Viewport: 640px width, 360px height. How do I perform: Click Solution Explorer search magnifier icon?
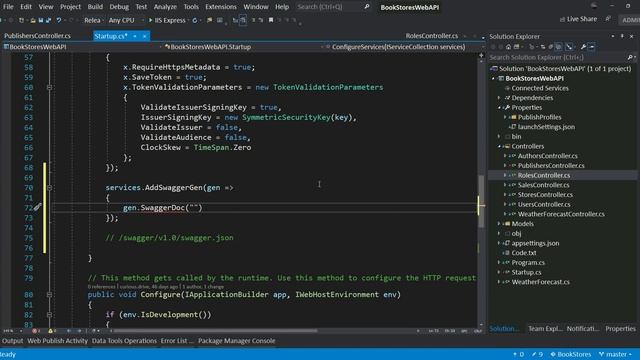pos(630,58)
